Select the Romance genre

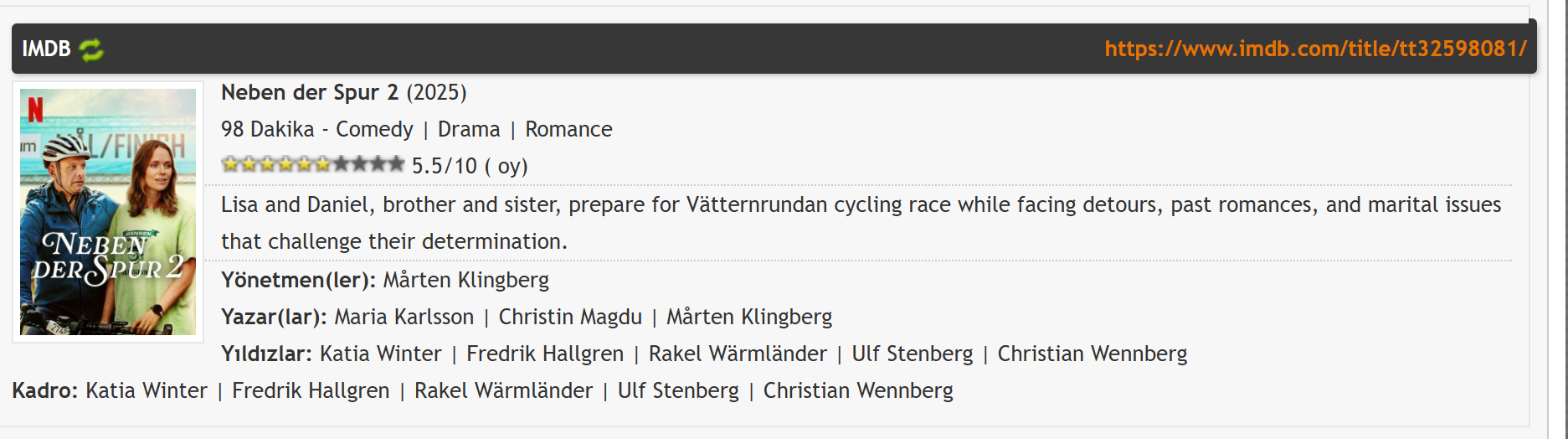[568, 129]
